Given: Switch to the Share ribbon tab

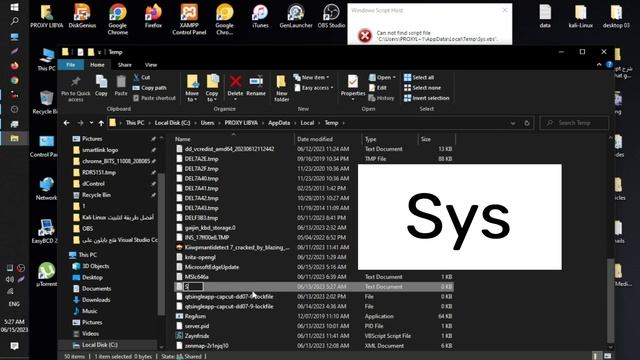Looking at the screenshot, I should coord(124,65).
